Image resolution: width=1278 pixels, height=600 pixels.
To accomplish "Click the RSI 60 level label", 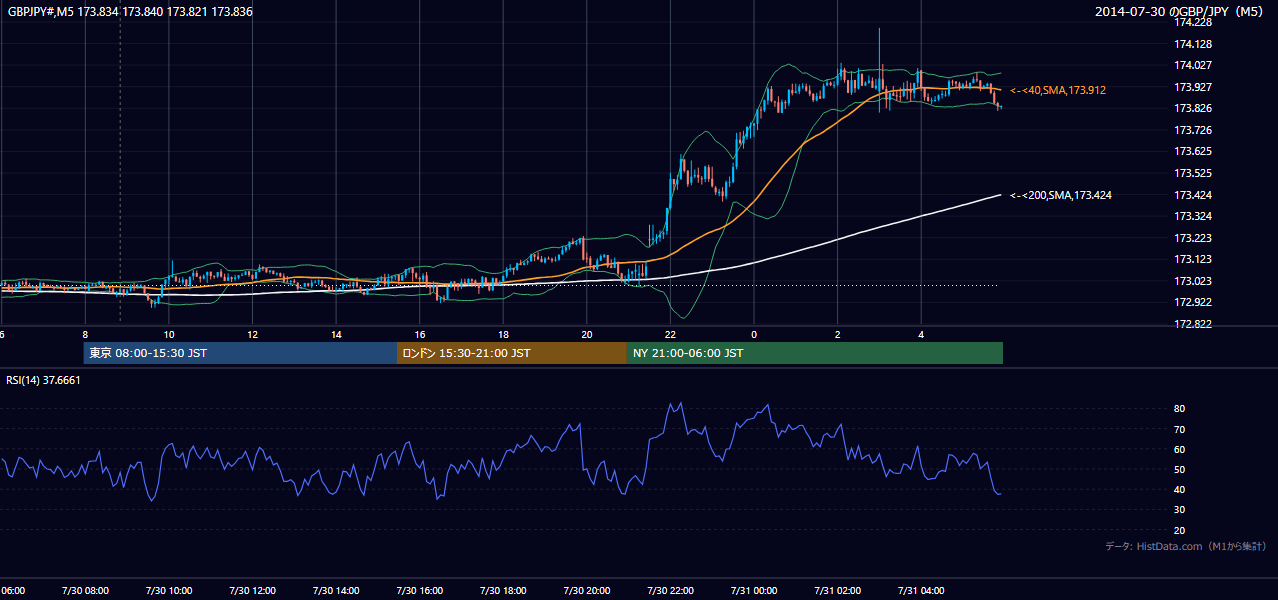I will tap(1179, 449).
